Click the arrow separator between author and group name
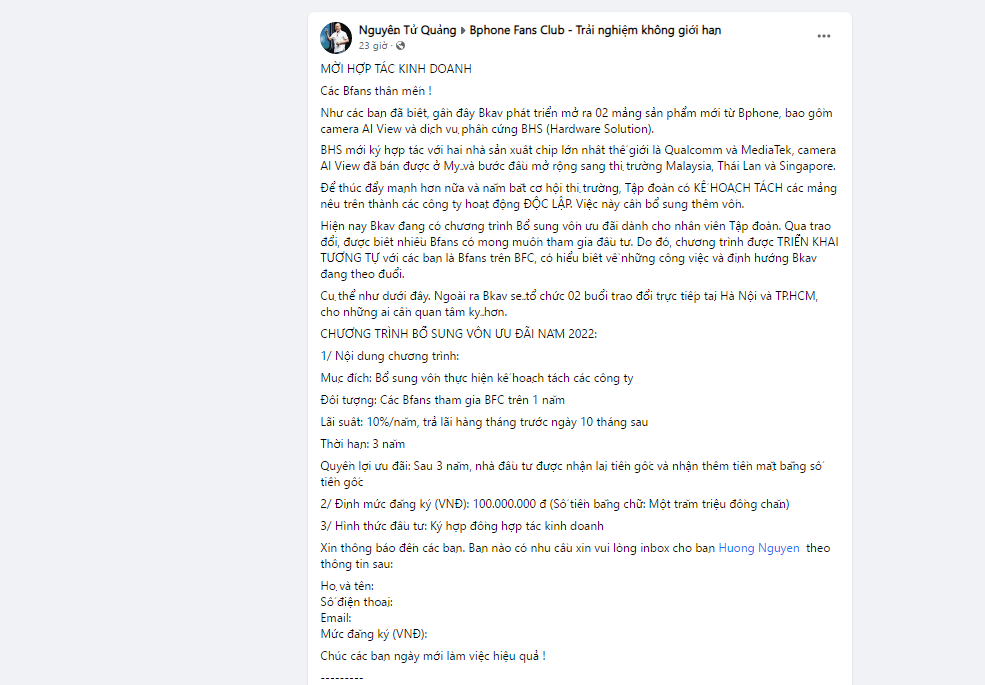Viewport: 985px width, 685px height. [x=463, y=30]
